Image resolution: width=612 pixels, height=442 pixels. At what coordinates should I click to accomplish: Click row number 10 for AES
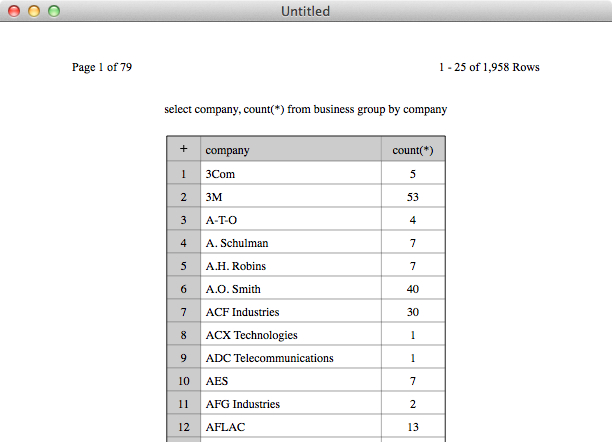(183, 381)
